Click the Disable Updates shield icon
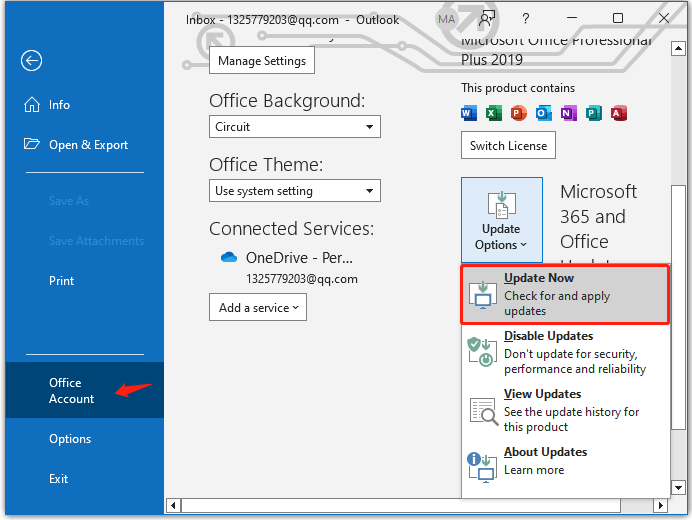Screen dimensions: 692x520 click(482, 352)
